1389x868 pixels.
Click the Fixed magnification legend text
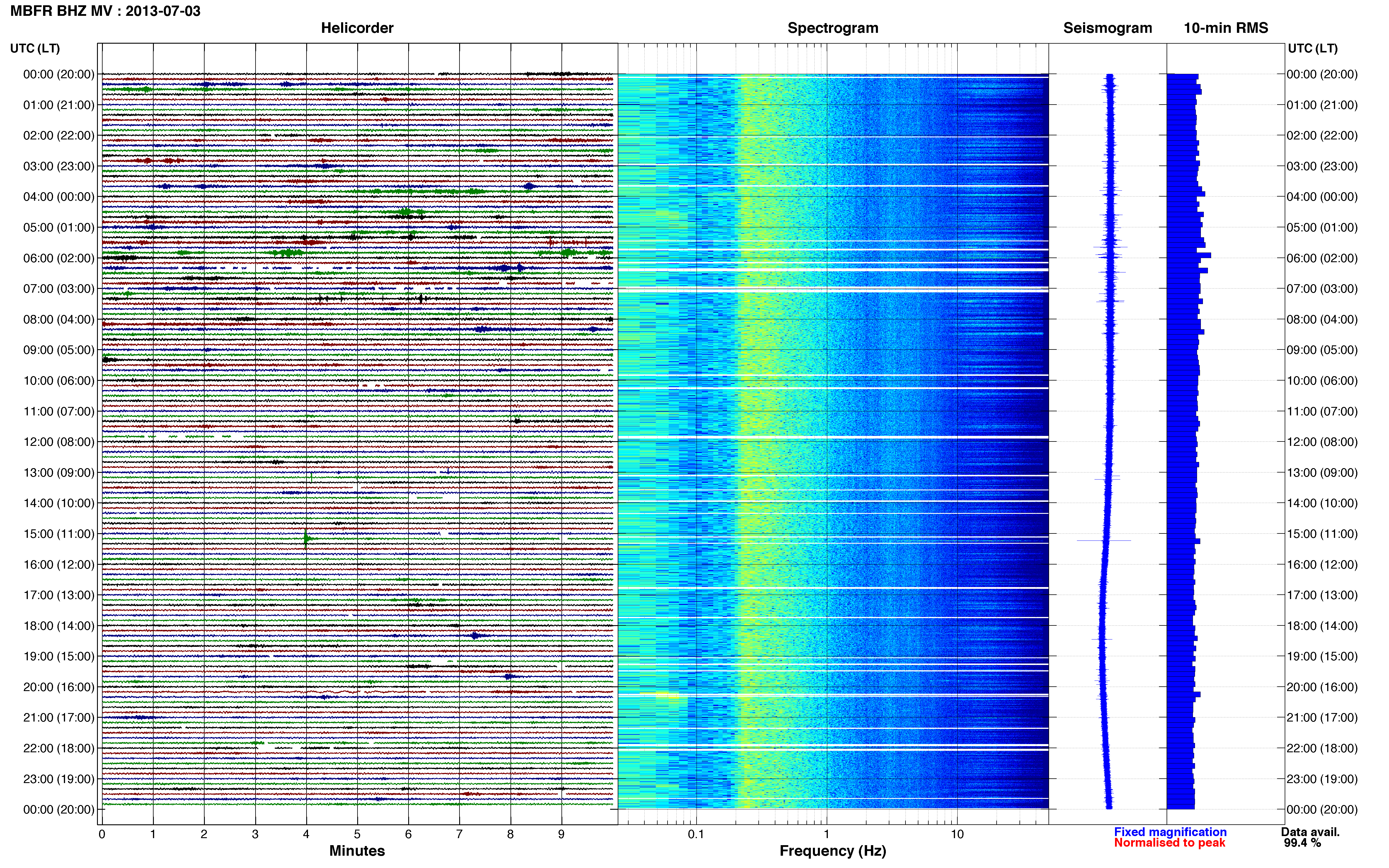tap(1170, 832)
